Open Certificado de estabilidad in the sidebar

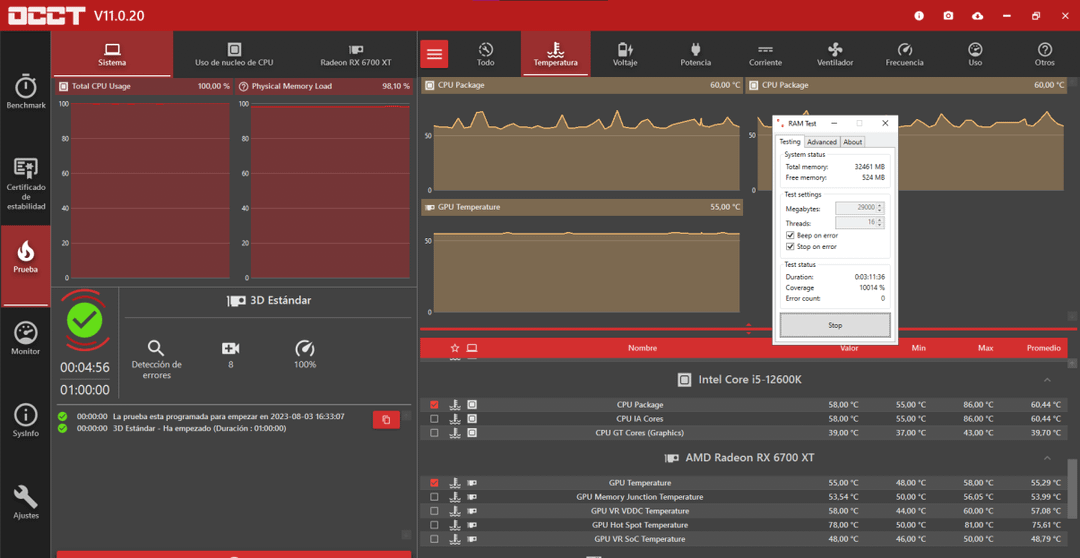coord(25,184)
